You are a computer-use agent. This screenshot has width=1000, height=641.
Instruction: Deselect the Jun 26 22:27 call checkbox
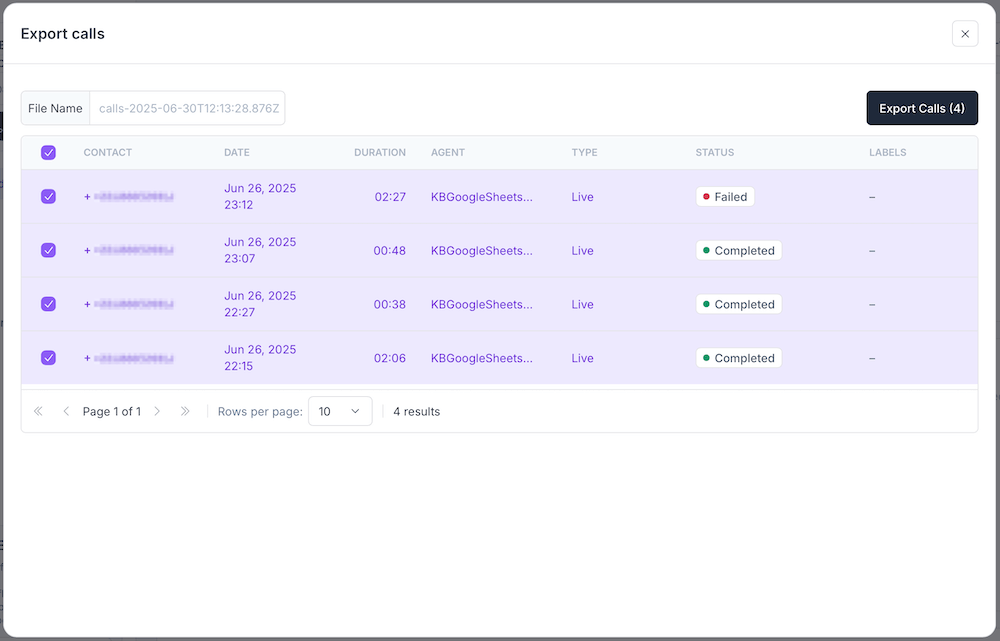48,304
